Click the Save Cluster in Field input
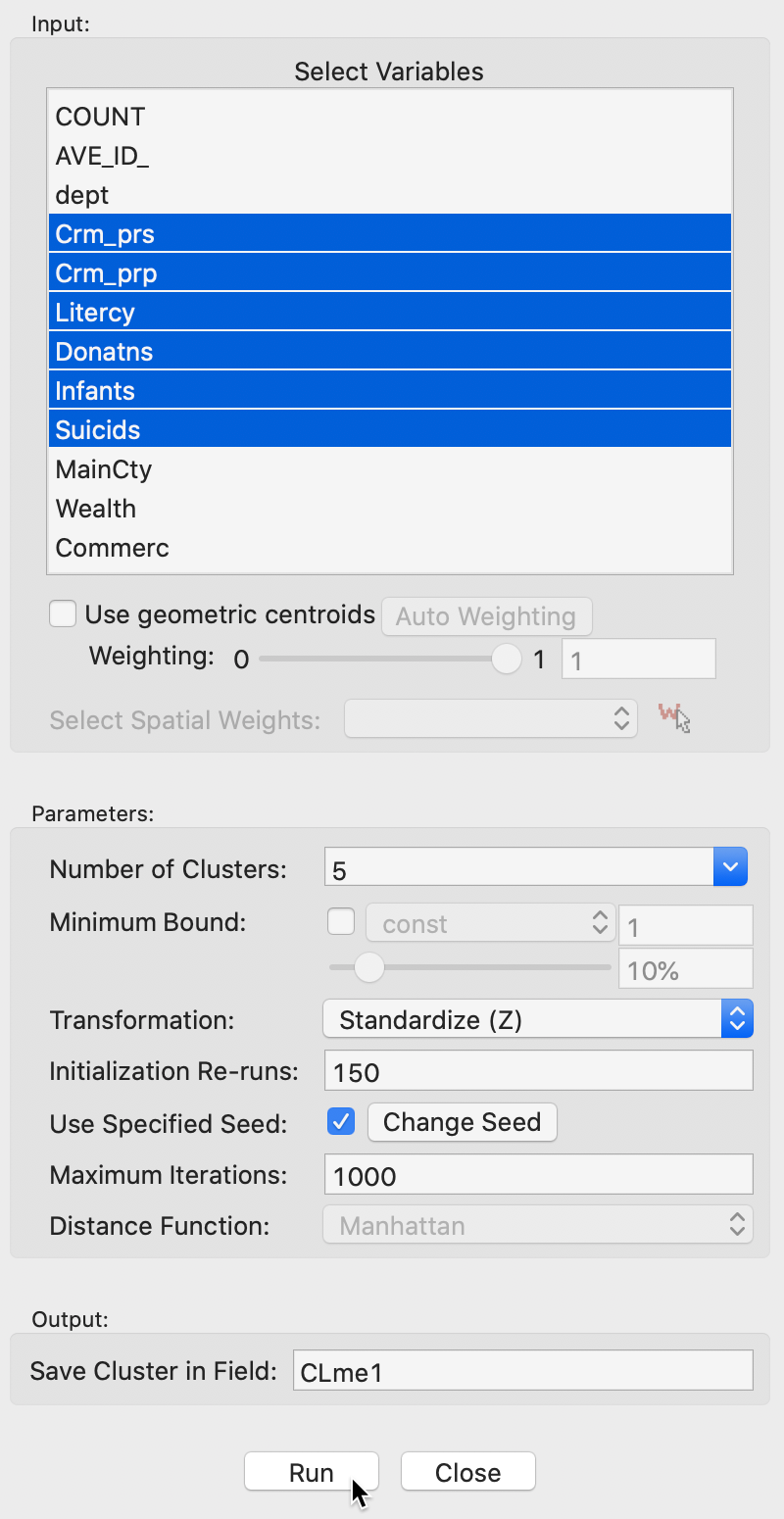 (522, 1371)
